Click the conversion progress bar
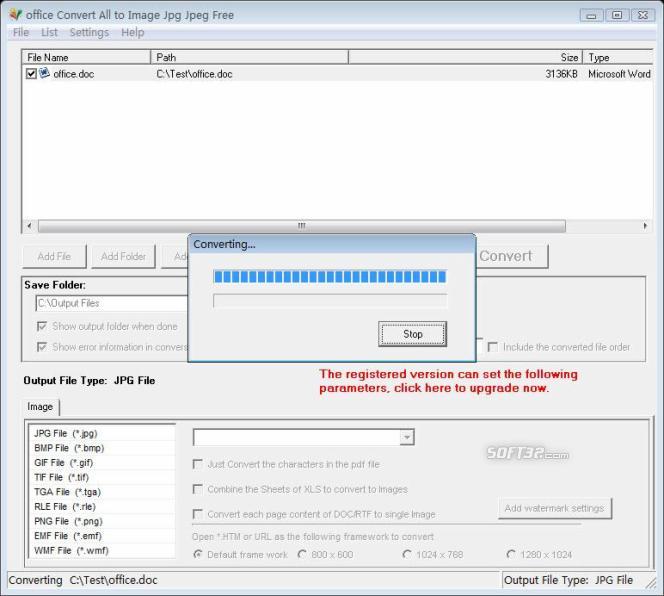The height and width of the screenshot is (596, 664). point(330,277)
